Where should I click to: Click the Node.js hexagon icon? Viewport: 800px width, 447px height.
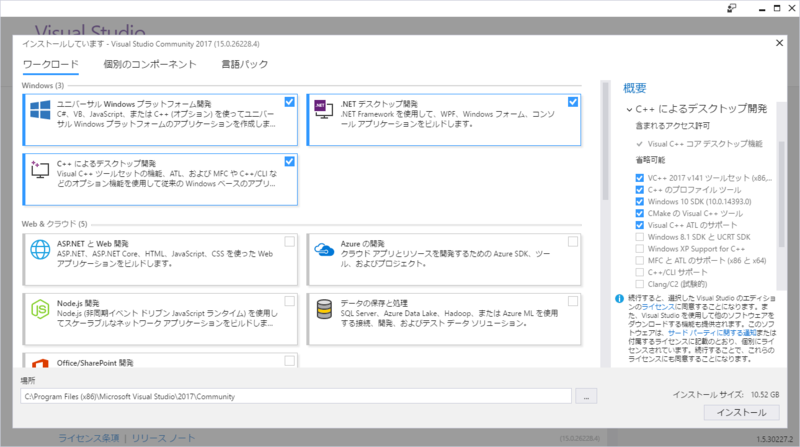pos(40,309)
